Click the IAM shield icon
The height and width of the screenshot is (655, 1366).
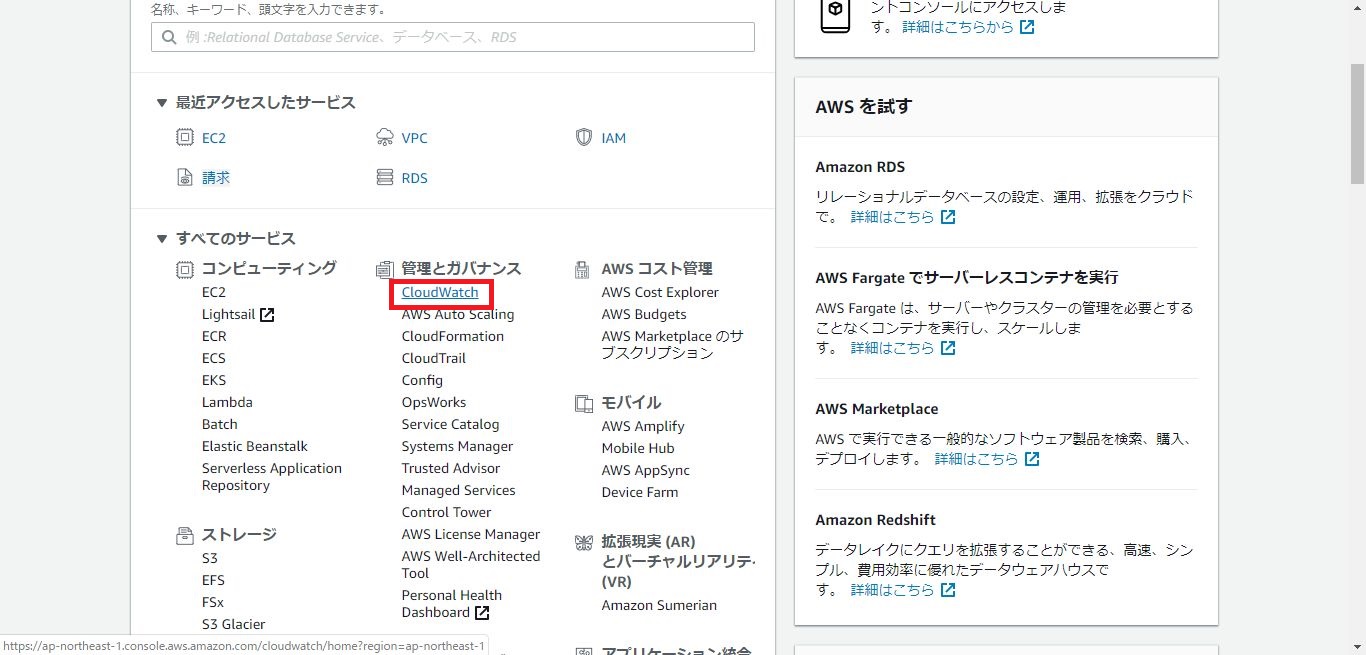point(584,138)
